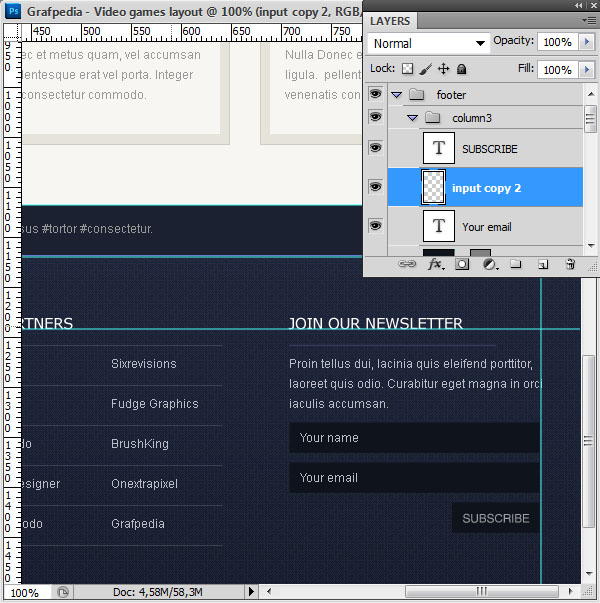Create a new layer
Screen dimensions: 600x603
[x=543, y=264]
